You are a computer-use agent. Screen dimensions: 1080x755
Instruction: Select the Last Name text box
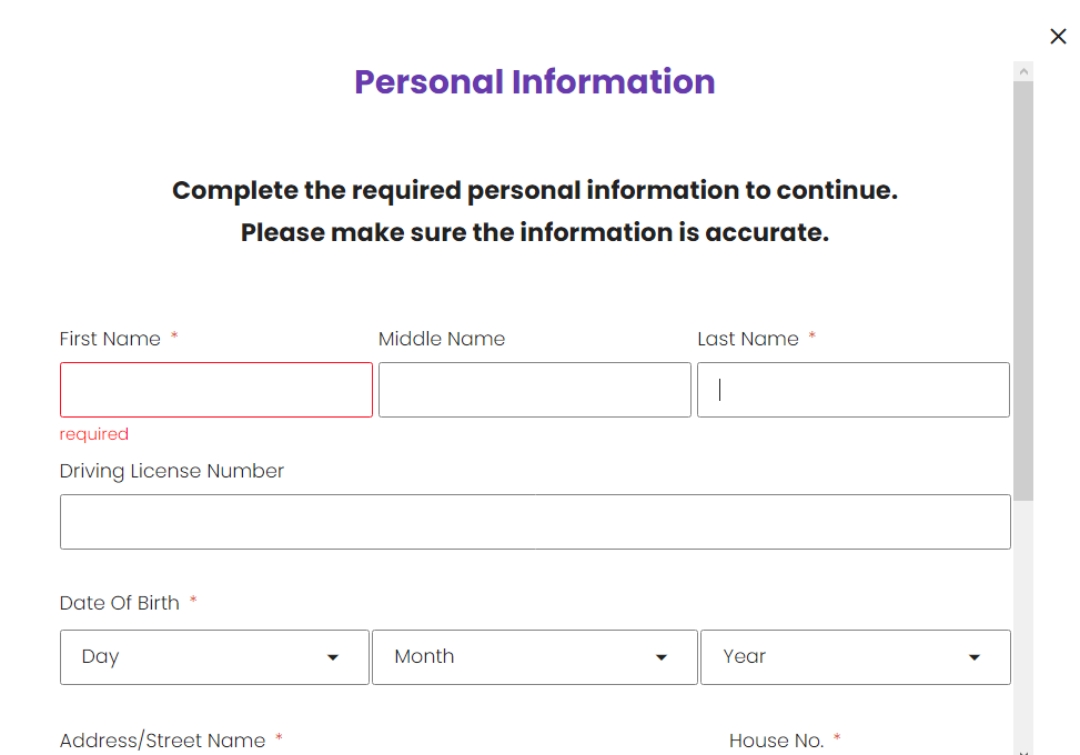853,390
